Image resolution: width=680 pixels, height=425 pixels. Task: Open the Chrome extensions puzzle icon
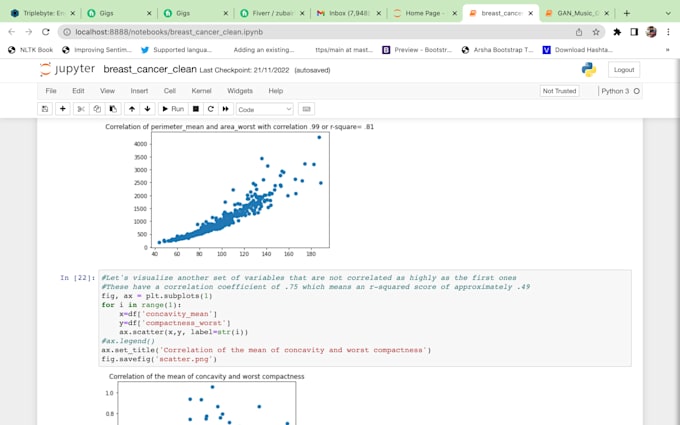(617, 32)
